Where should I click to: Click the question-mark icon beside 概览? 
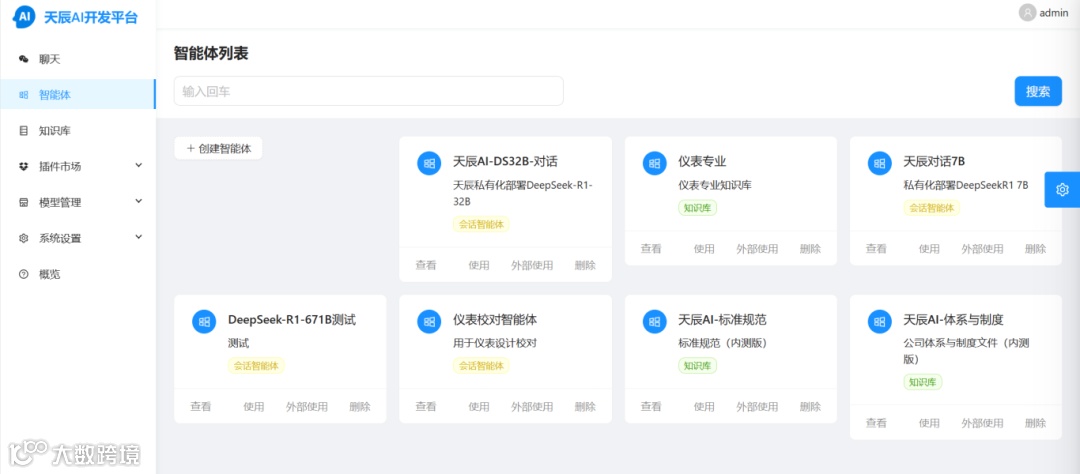[x=23, y=274]
